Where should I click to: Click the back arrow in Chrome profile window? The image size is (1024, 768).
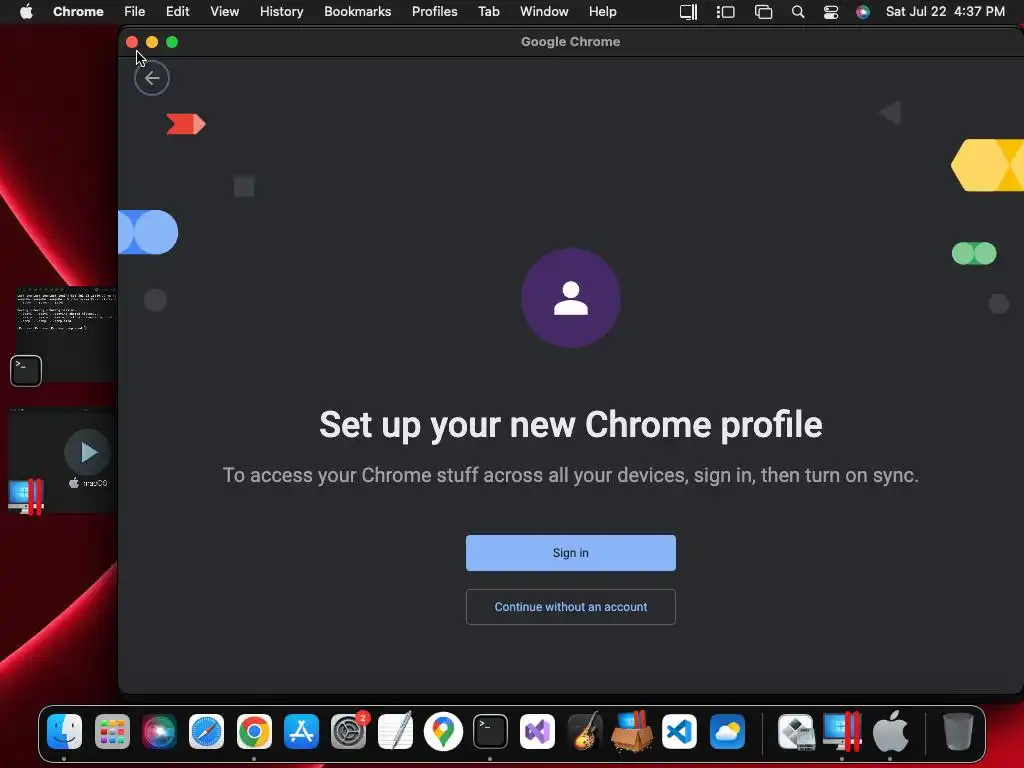[152, 78]
